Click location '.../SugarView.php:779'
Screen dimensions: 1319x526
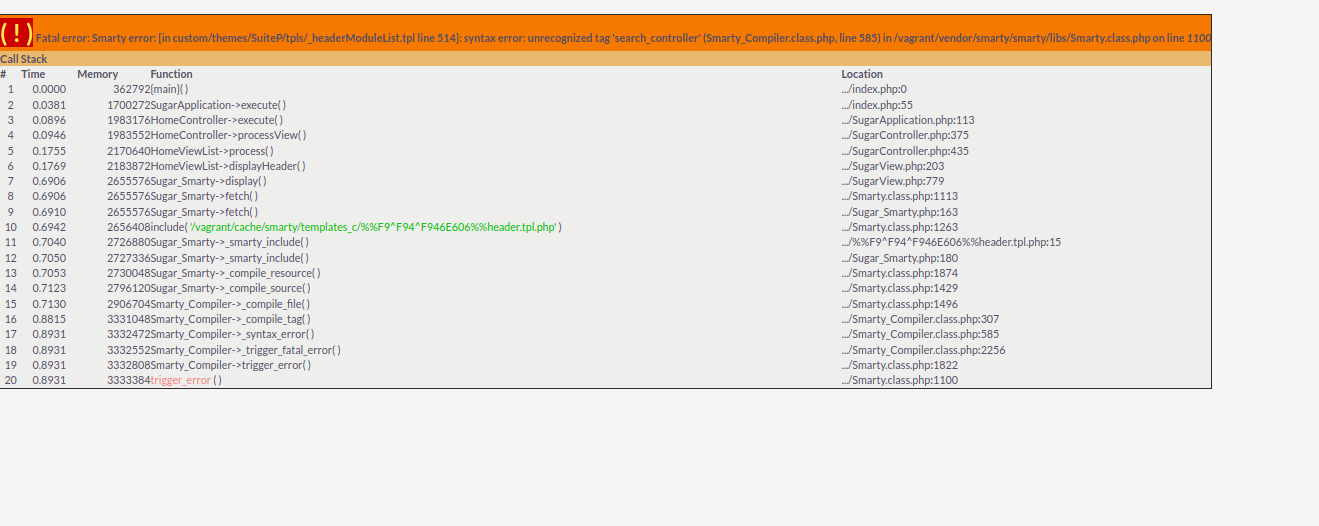point(893,181)
